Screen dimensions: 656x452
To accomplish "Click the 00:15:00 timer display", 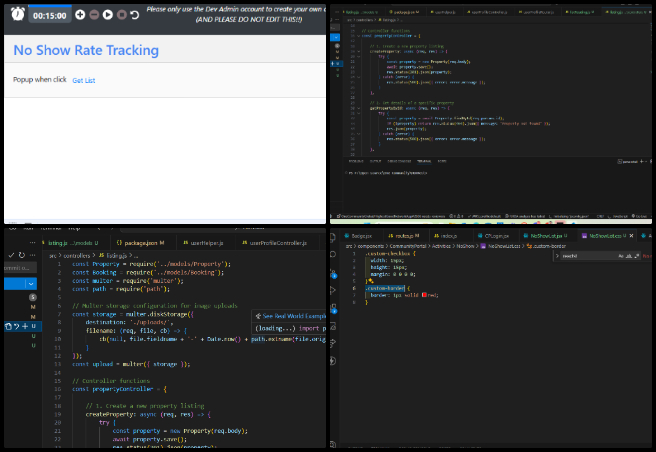I will [50, 16].
